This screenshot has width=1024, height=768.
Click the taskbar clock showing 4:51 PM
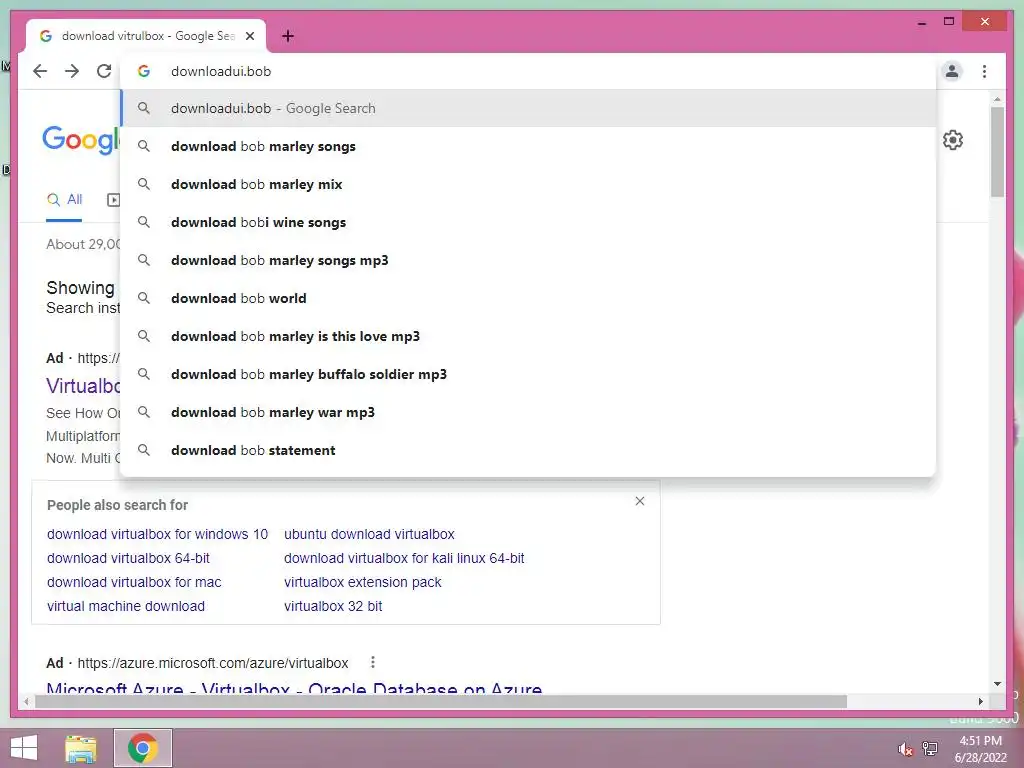click(980, 749)
